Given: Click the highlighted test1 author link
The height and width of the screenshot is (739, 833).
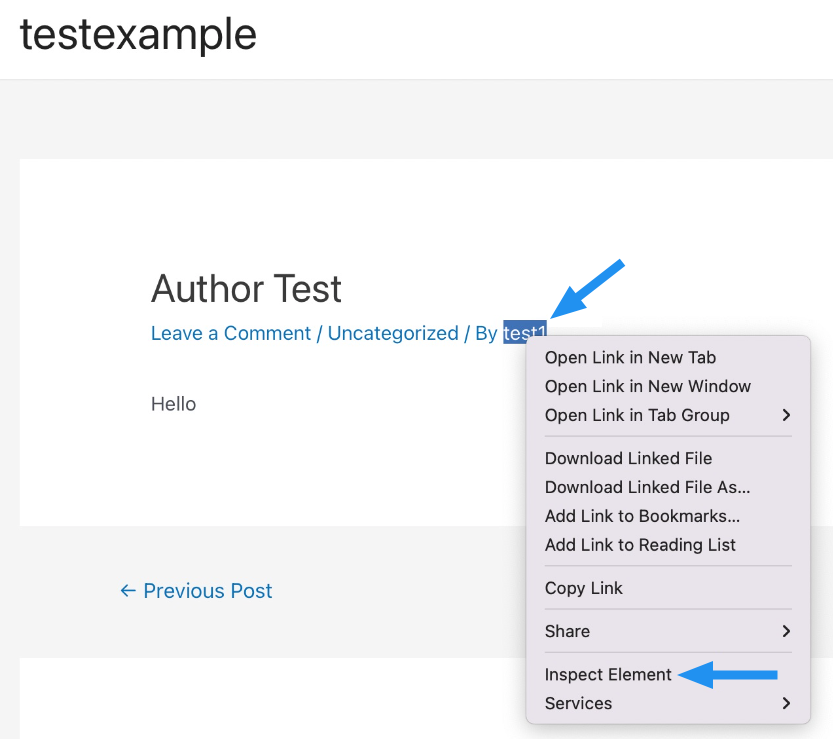Looking at the screenshot, I should coord(525,333).
